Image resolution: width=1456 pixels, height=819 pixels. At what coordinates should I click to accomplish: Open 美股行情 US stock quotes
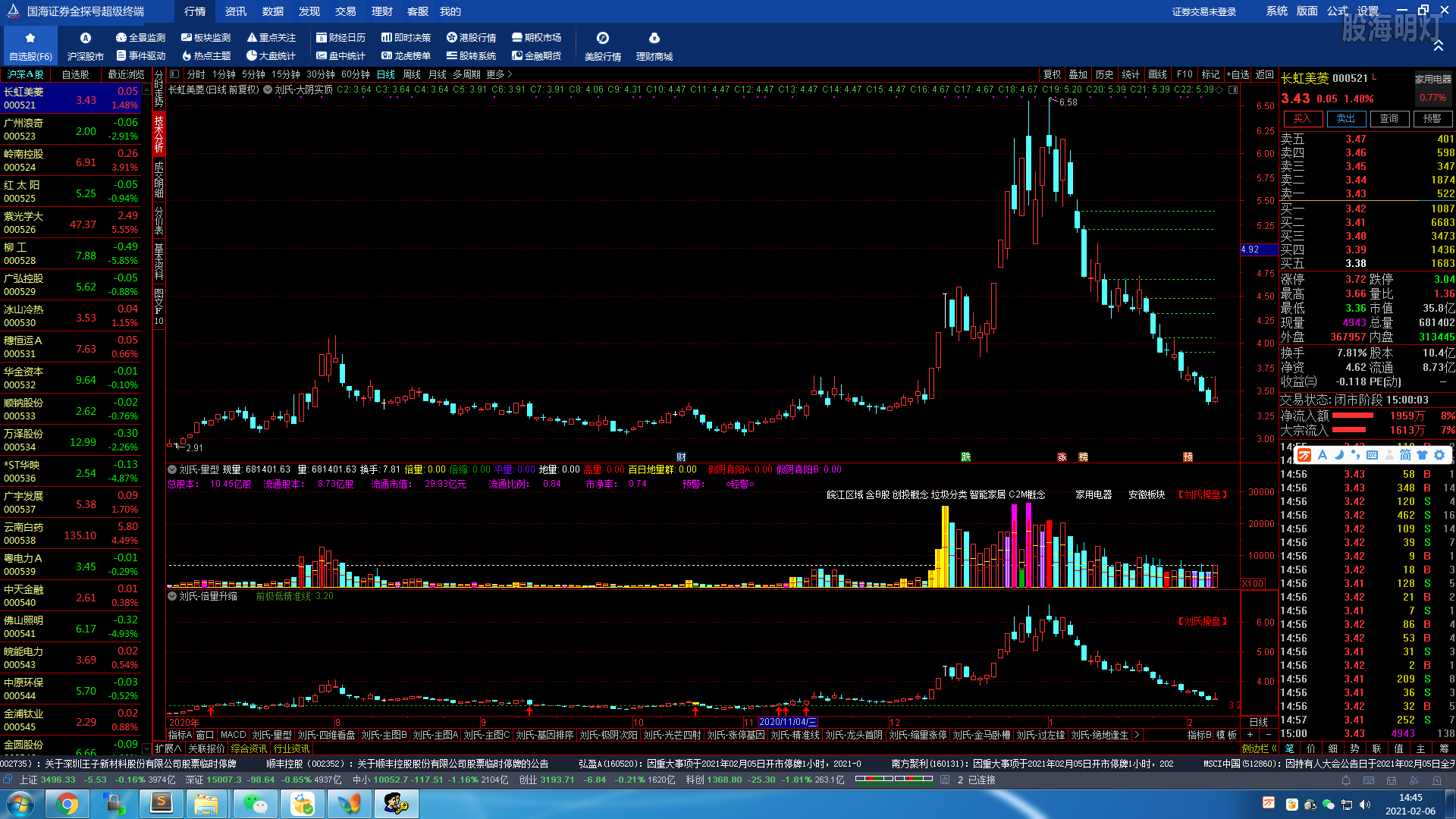tap(603, 45)
